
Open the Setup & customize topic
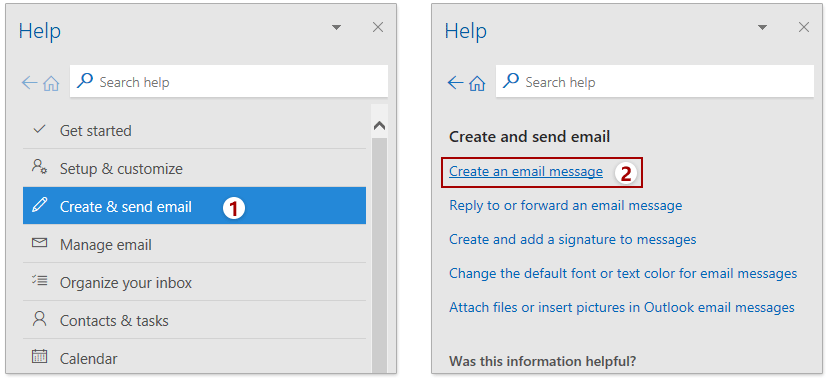pos(194,168)
